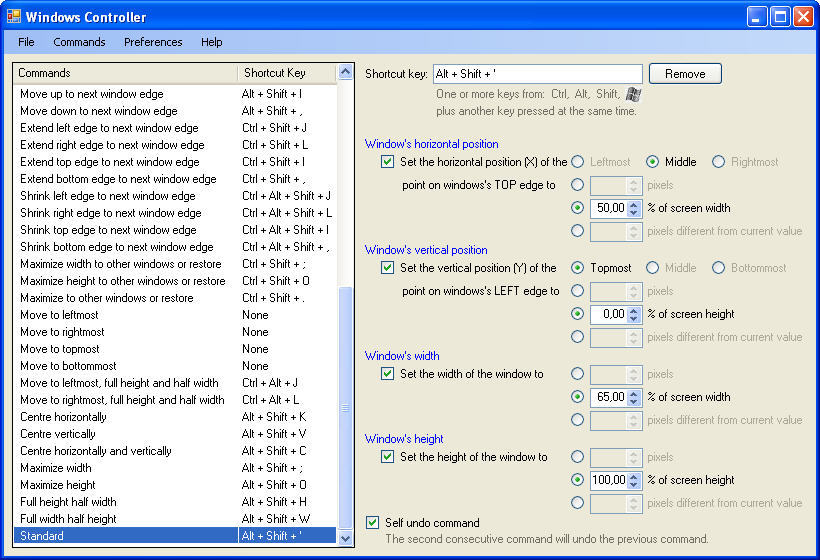
Task: Select Maximize to other windows or restore
Action: (x=175, y=298)
